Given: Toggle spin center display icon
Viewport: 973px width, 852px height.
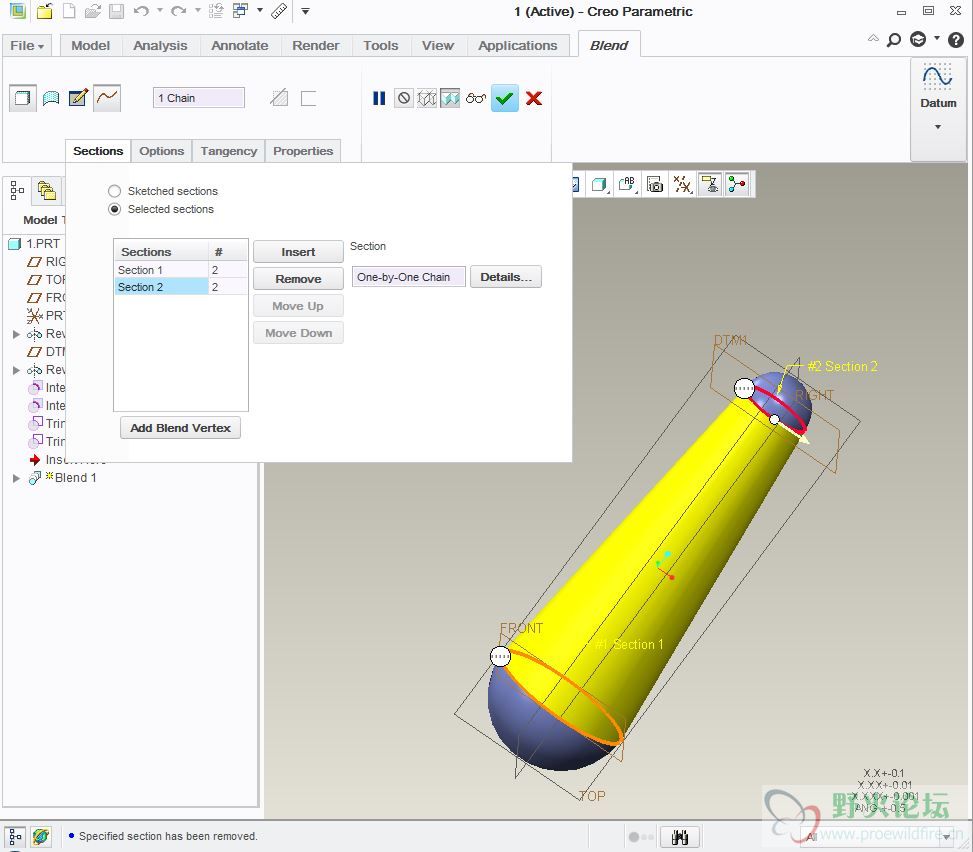Looking at the screenshot, I should click(737, 184).
